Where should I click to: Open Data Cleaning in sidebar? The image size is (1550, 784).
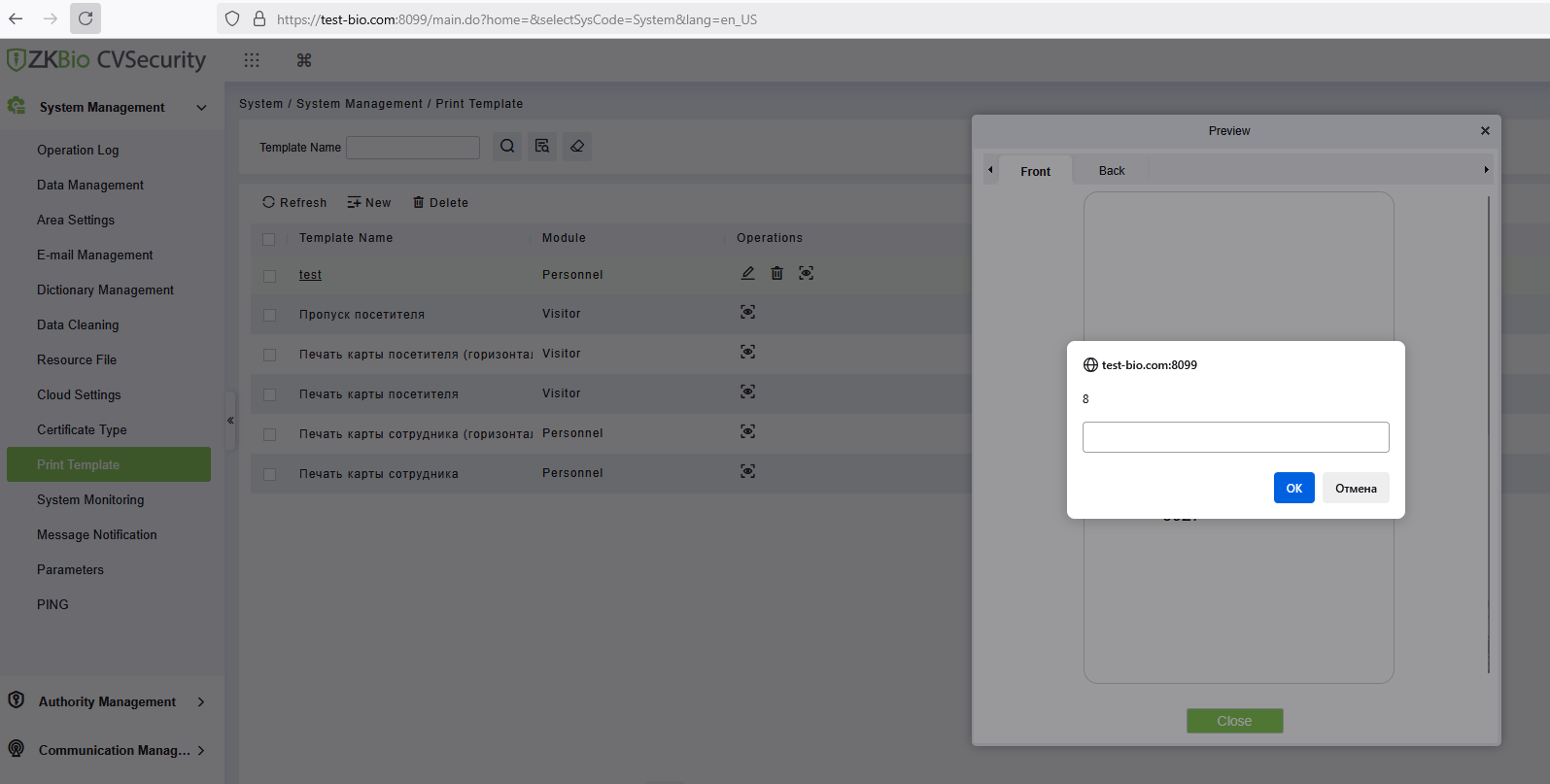coord(78,324)
